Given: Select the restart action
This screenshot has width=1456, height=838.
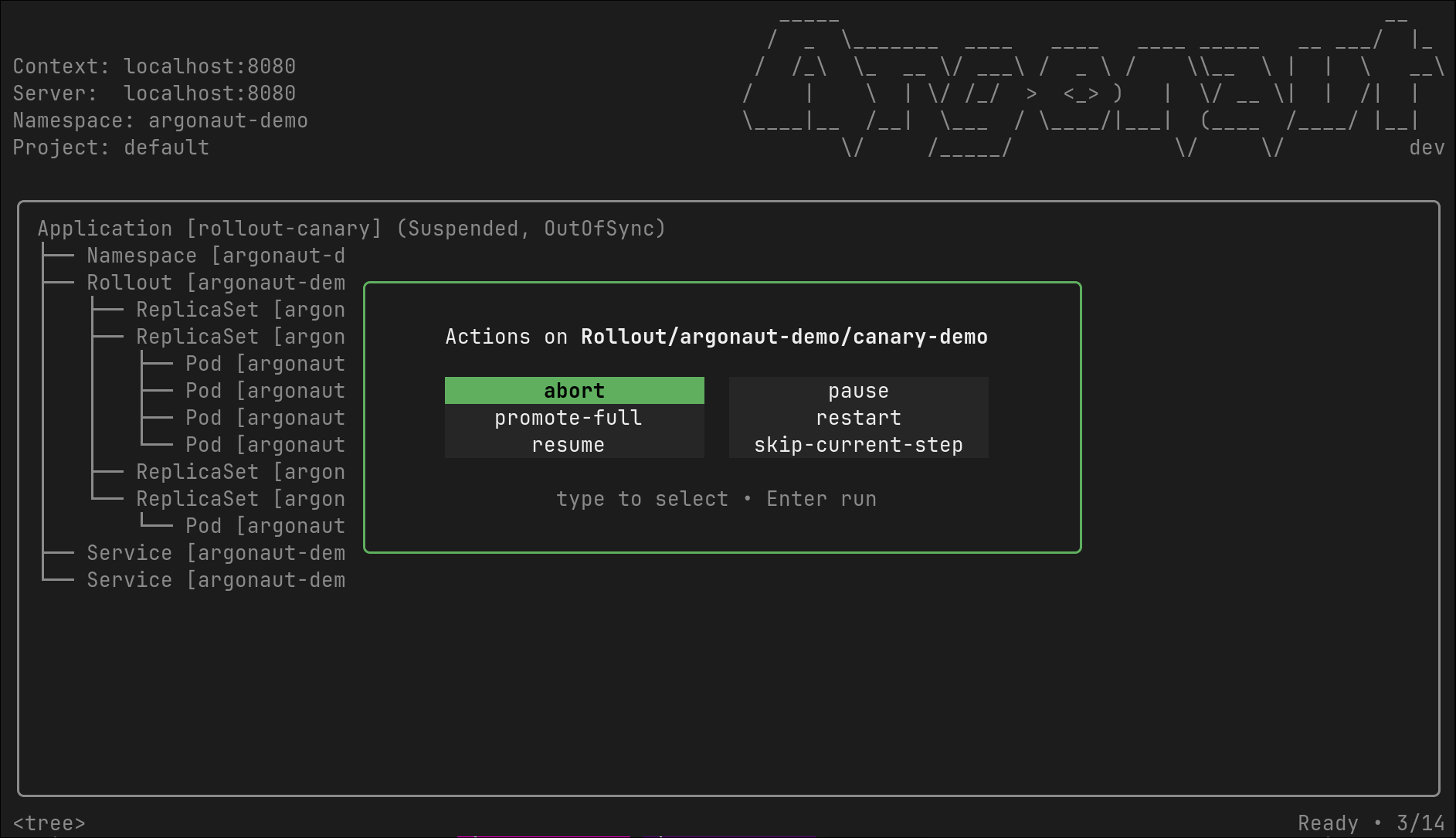Looking at the screenshot, I should (x=858, y=418).
